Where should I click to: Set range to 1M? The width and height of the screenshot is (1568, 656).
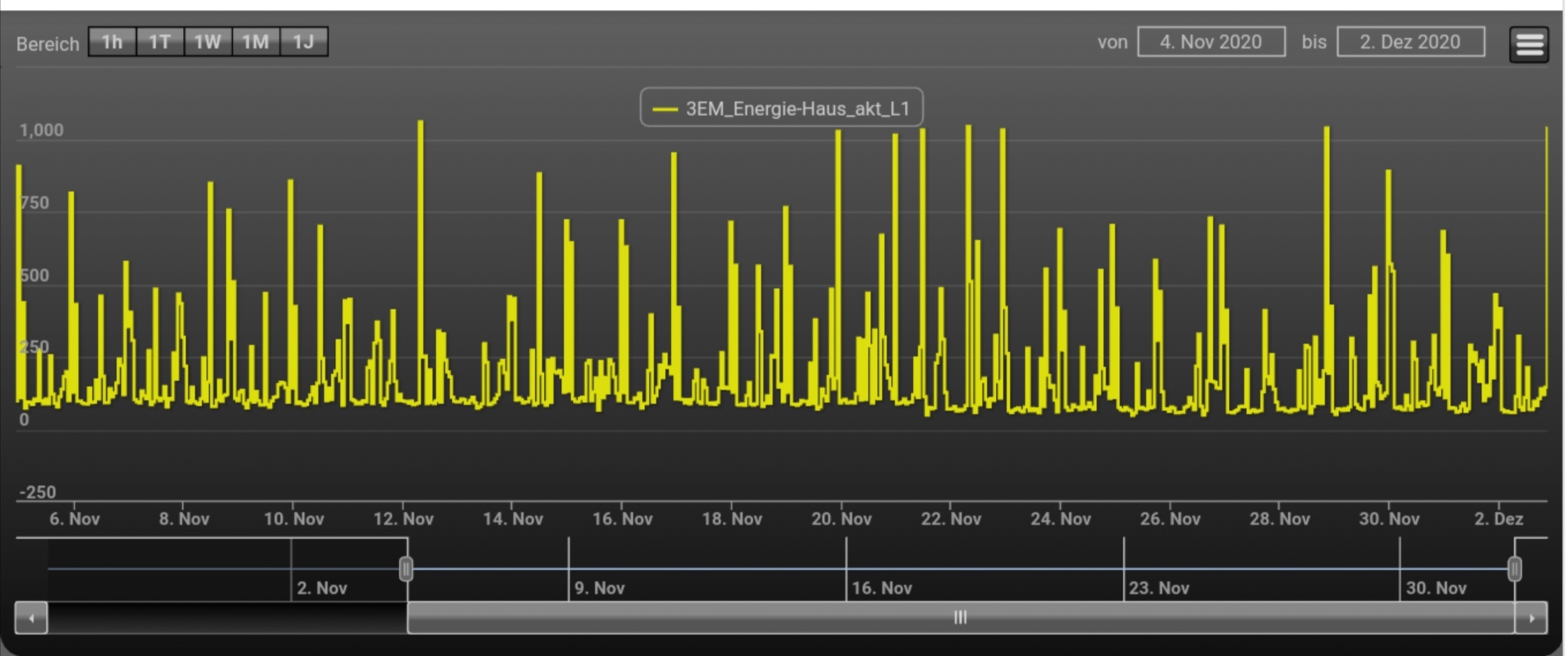point(255,42)
